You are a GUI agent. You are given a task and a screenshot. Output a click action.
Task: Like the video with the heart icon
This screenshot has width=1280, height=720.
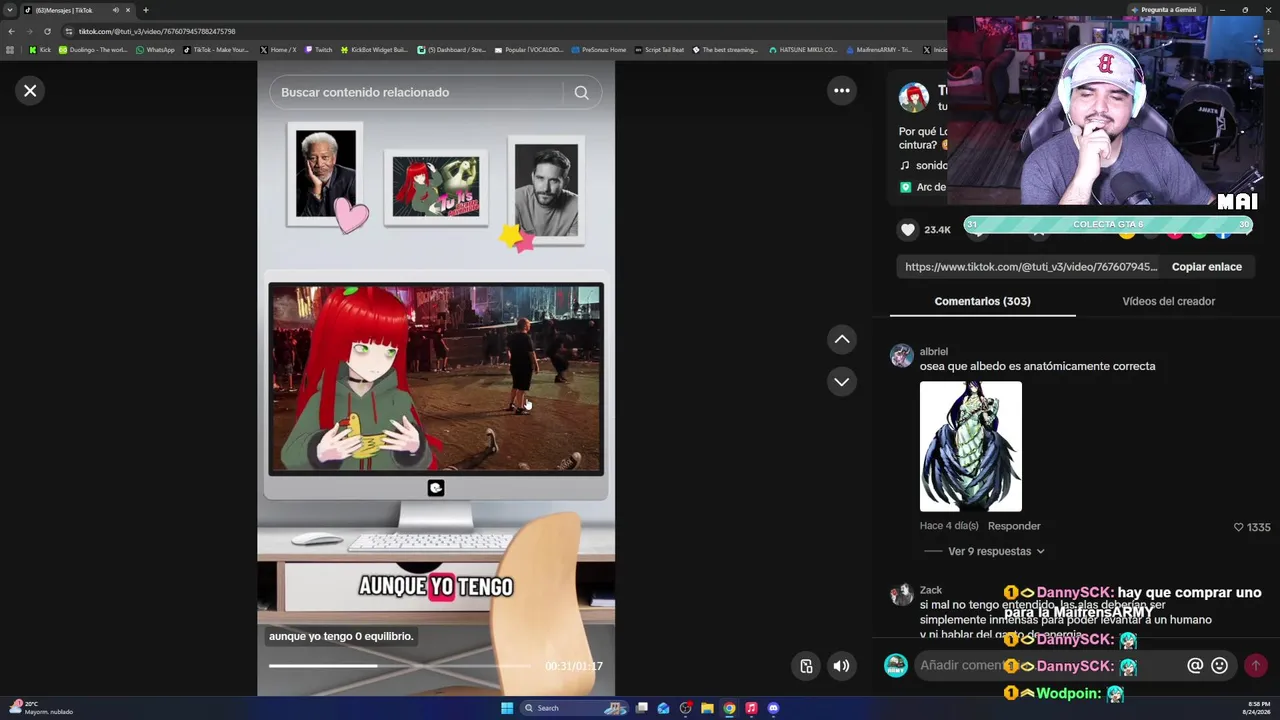(x=907, y=230)
